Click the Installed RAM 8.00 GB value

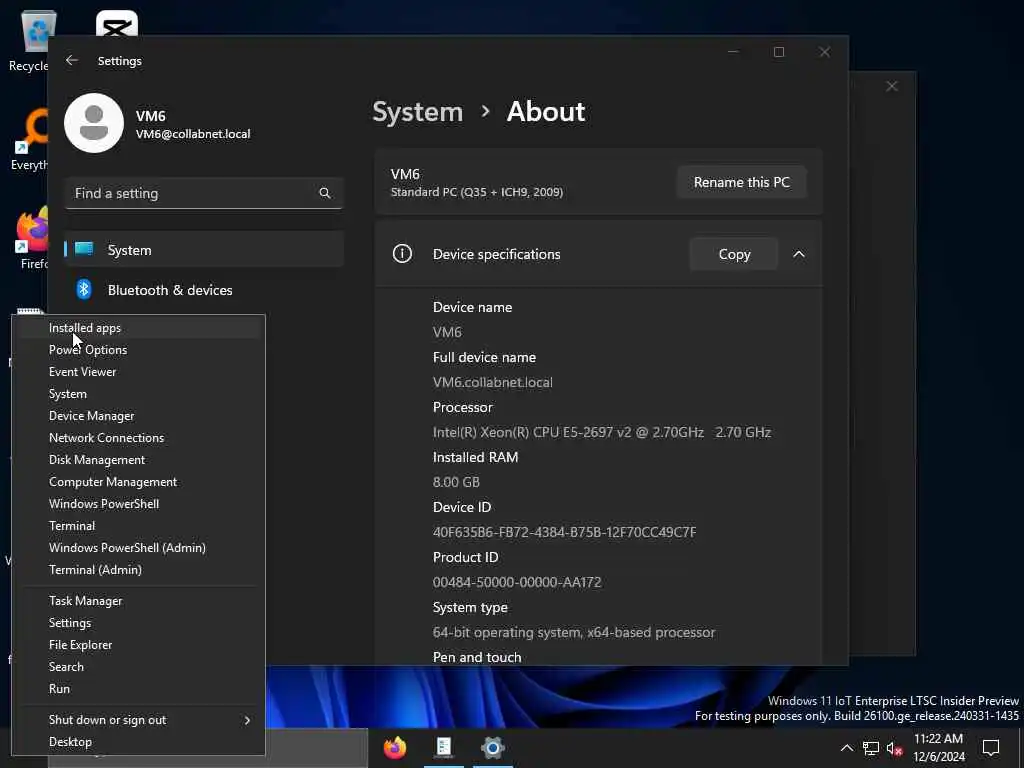456,482
